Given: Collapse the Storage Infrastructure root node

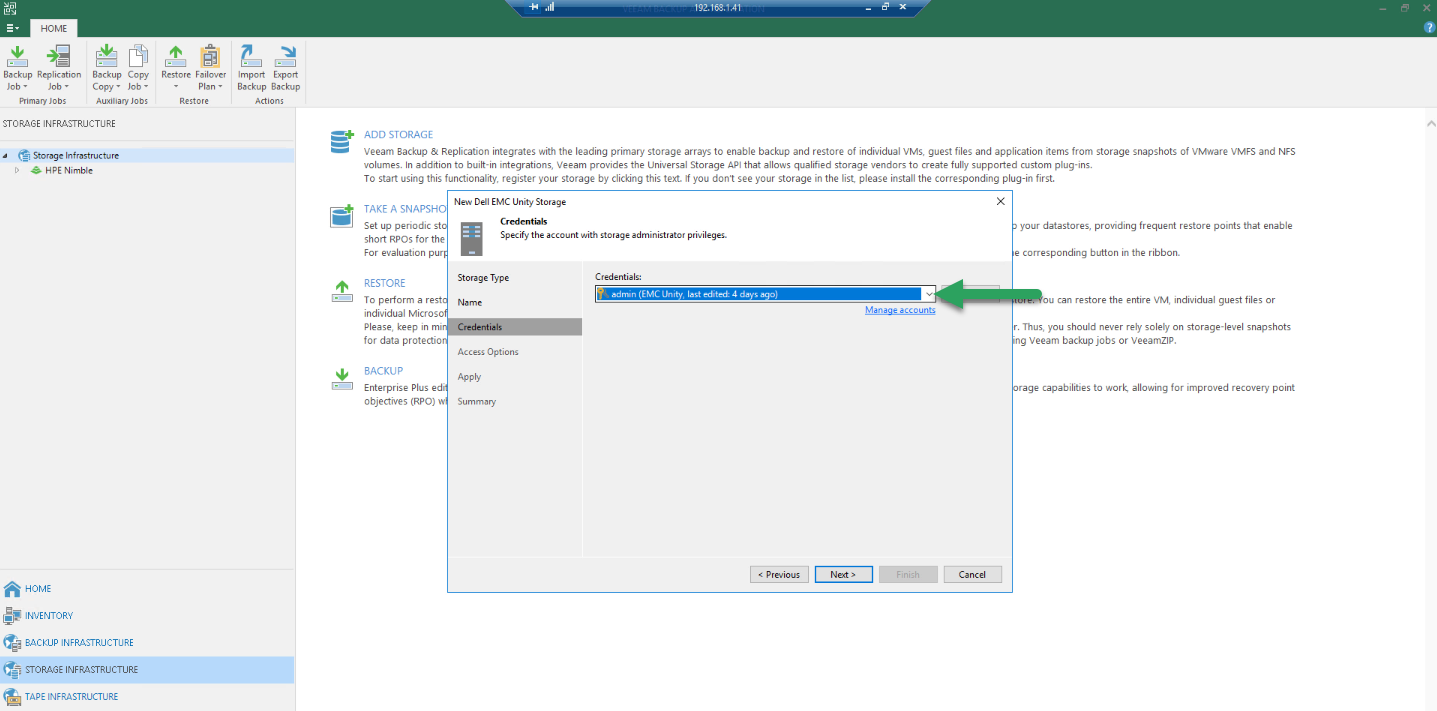Looking at the screenshot, I should (5, 155).
